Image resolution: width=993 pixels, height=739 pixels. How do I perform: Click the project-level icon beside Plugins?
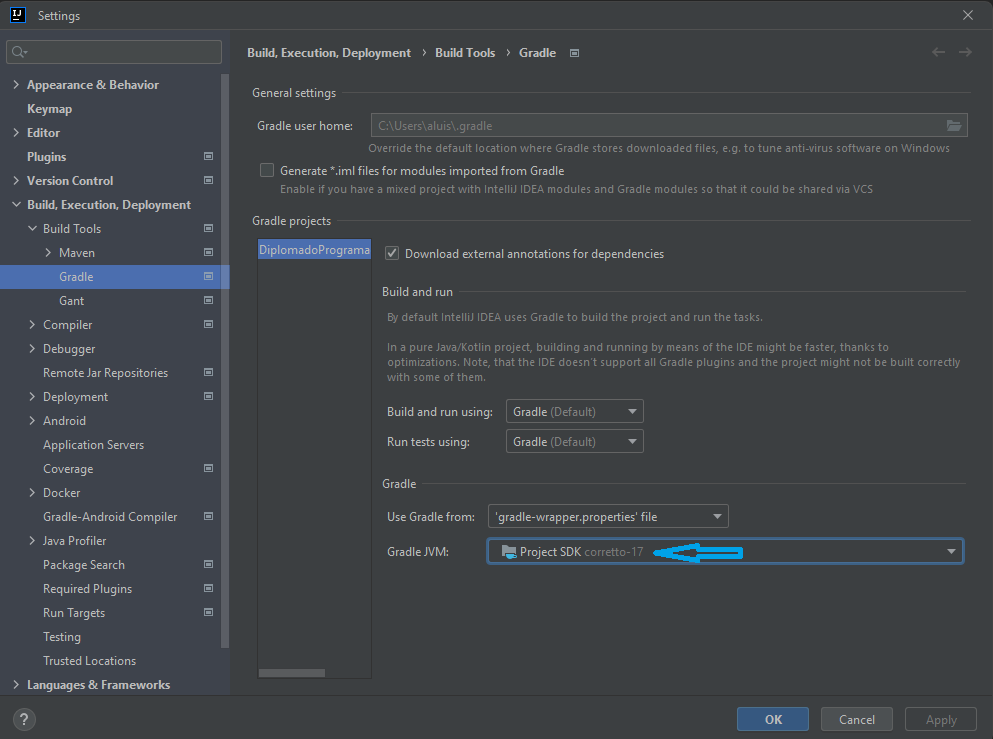click(x=208, y=156)
